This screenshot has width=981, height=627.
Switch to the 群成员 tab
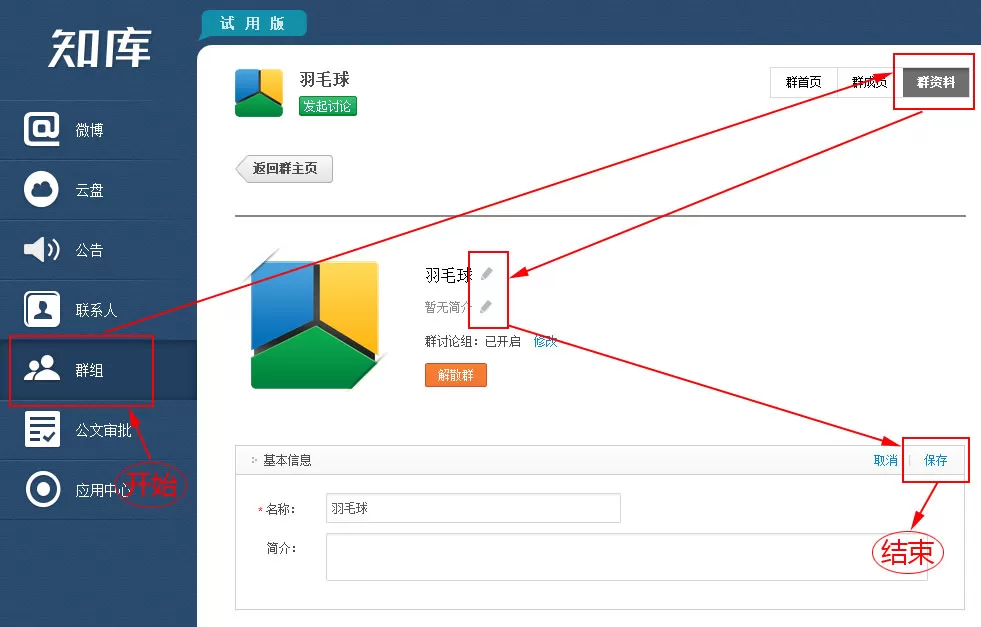click(x=870, y=82)
